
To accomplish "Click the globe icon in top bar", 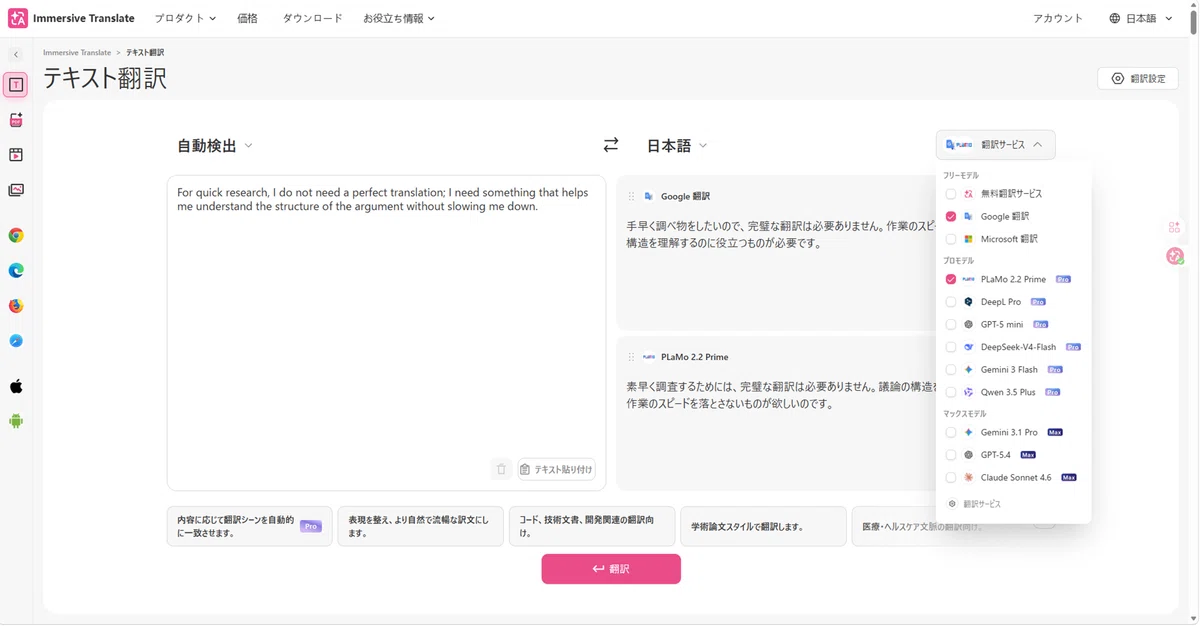I will click(x=1115, y=18).
